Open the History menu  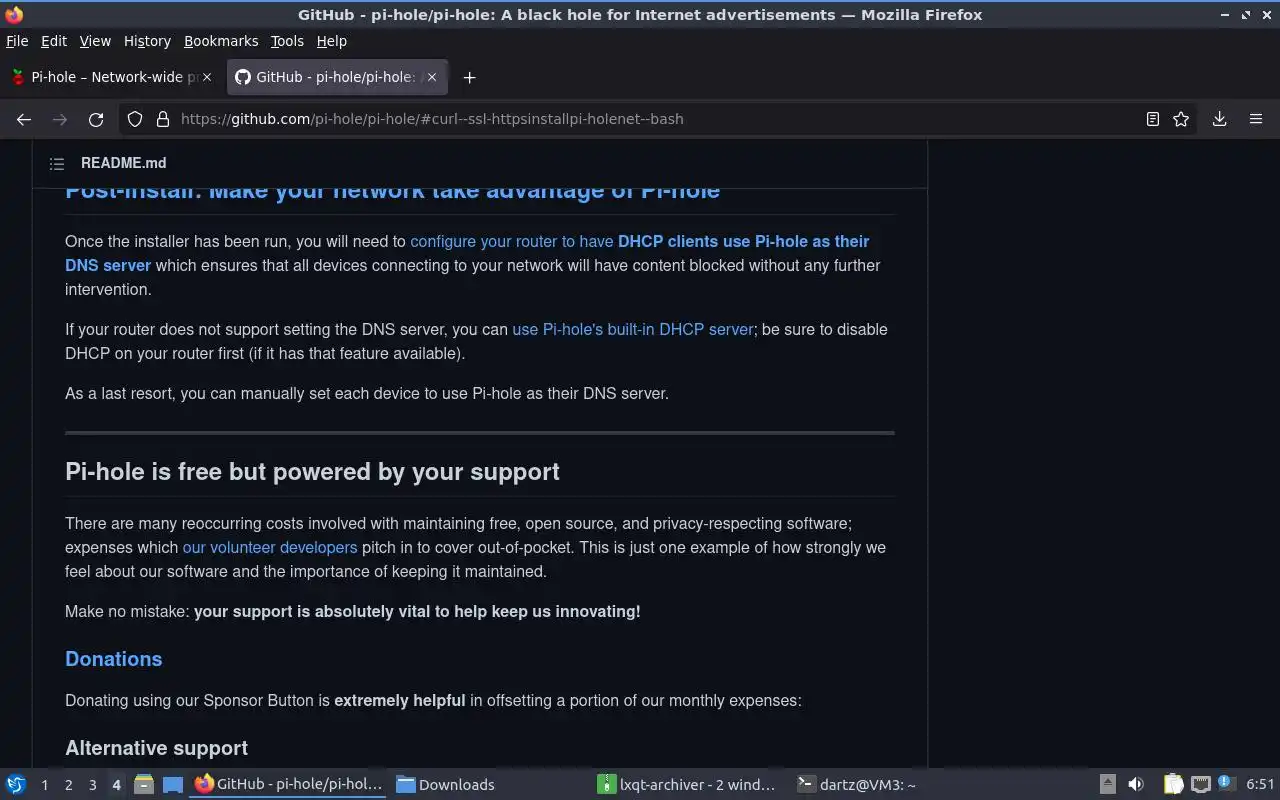pos(147,41)
